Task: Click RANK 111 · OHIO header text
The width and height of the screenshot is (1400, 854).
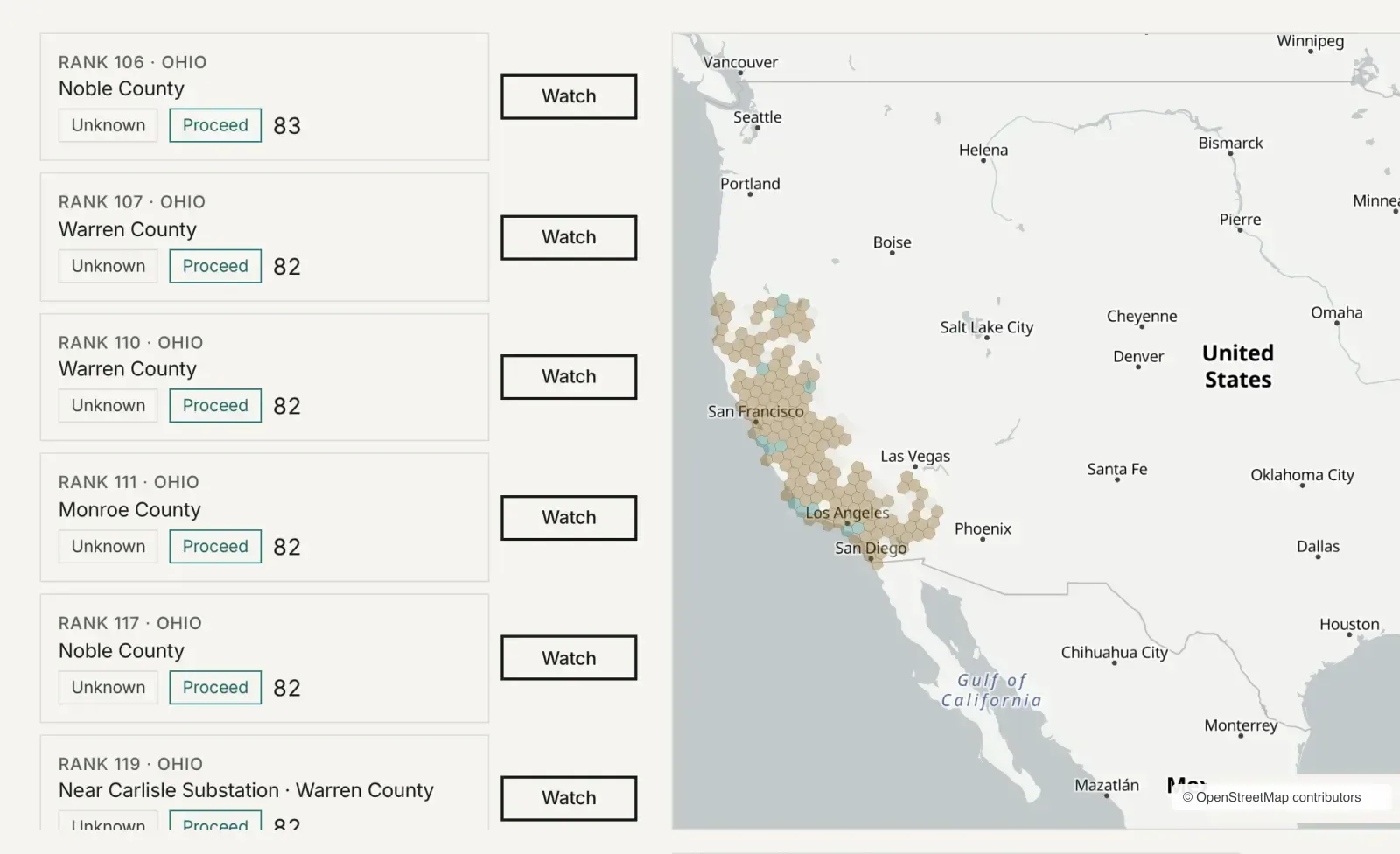Action: (129, 482)
